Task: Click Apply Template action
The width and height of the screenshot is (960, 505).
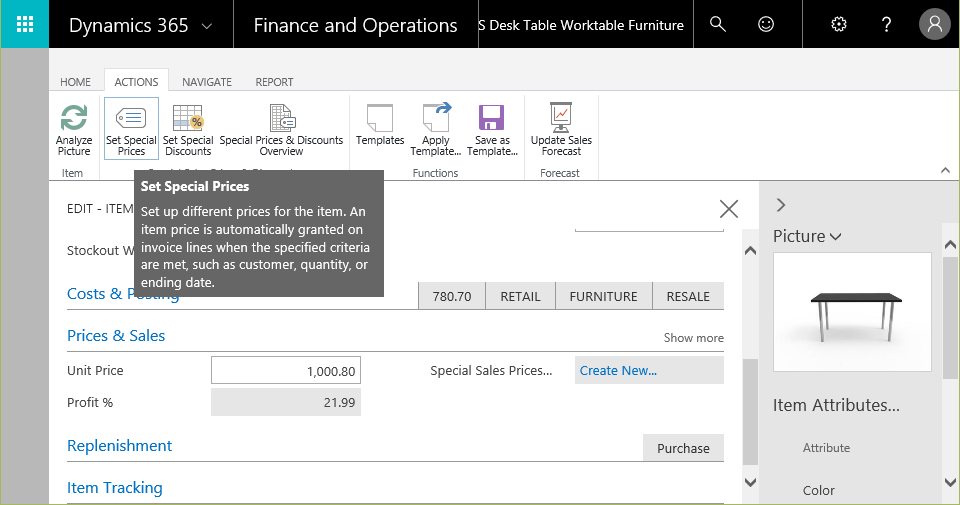Action: [436, 130]
